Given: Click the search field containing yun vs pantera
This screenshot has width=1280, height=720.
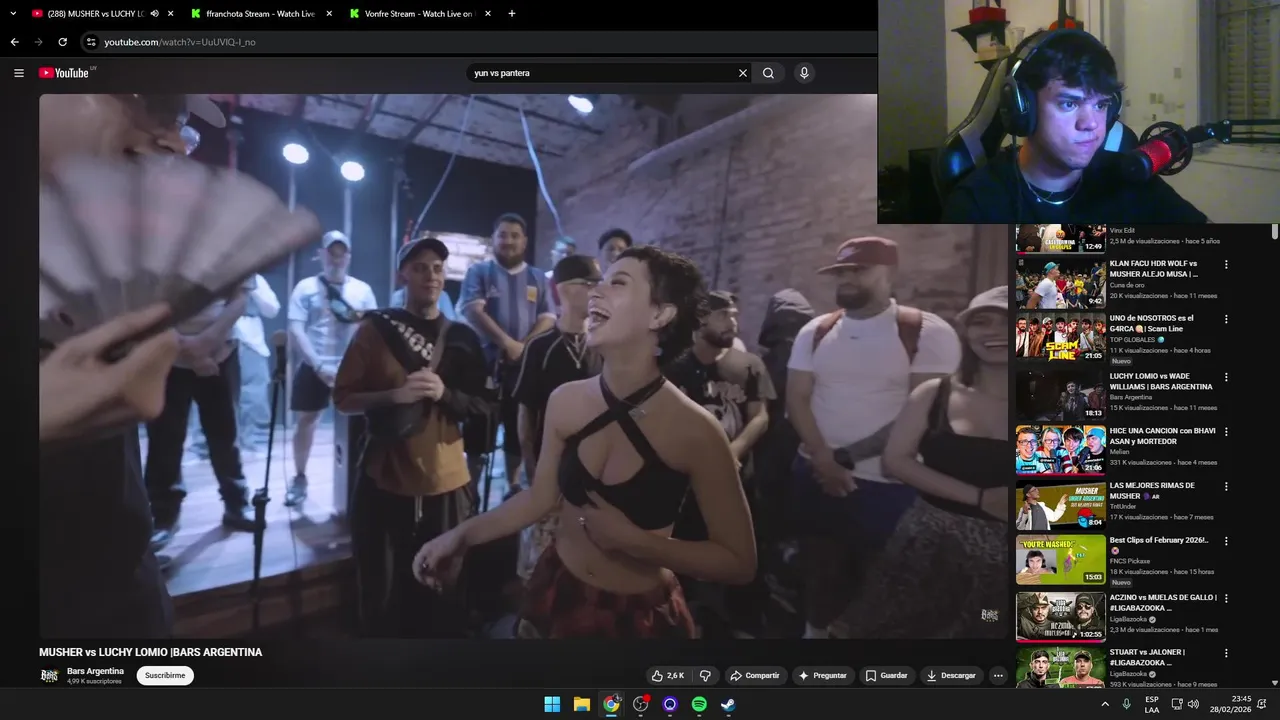Looking at the screenshot, I should coord(600,73).
